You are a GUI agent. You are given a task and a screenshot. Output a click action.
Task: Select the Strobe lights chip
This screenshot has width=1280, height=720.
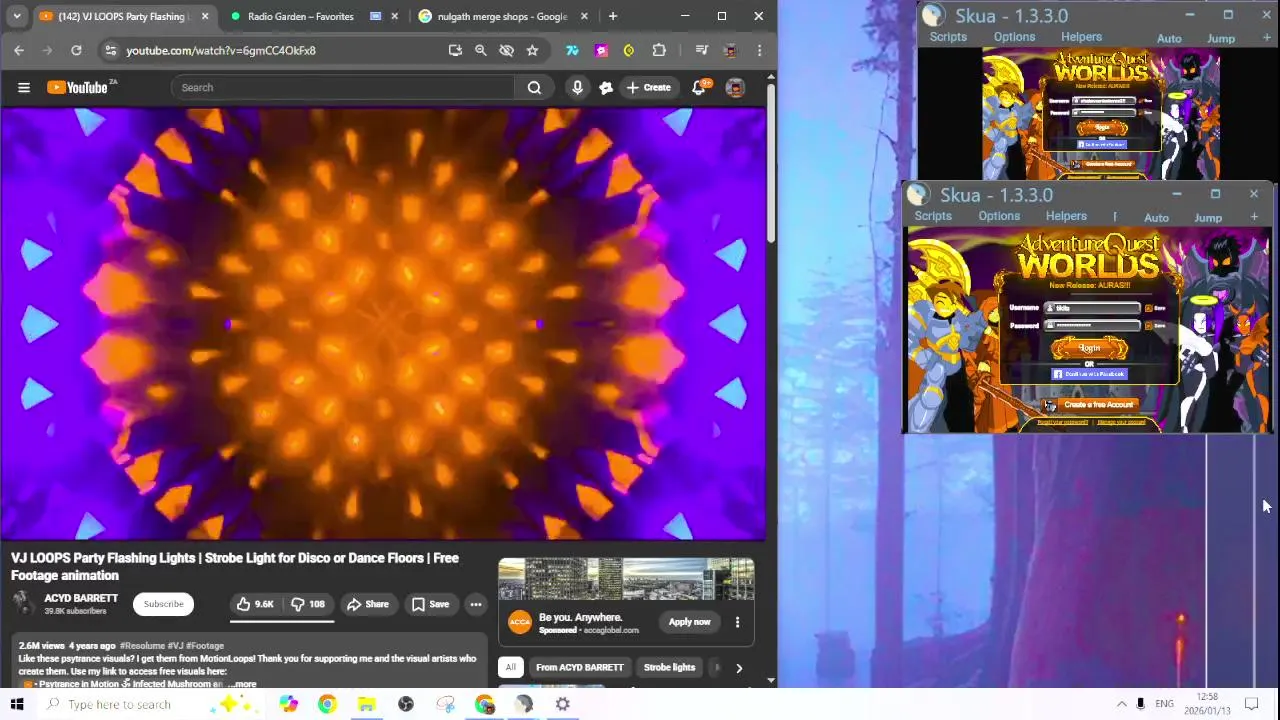[x=669, y=668]
